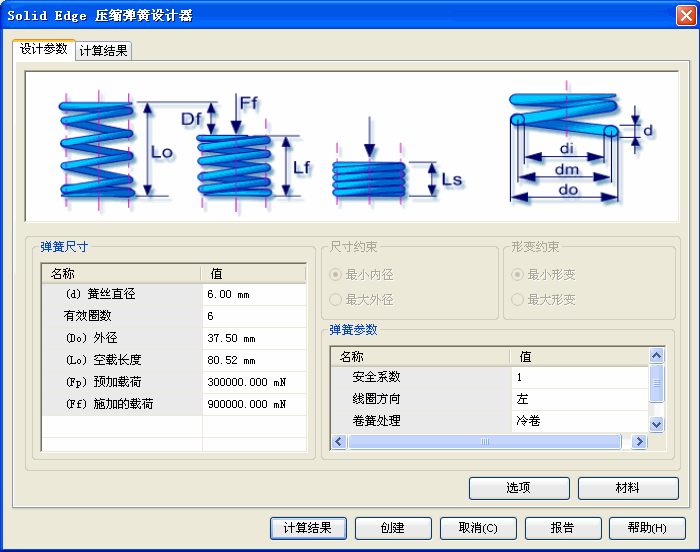Select 最大形变 radio button

tap(517, 299)
